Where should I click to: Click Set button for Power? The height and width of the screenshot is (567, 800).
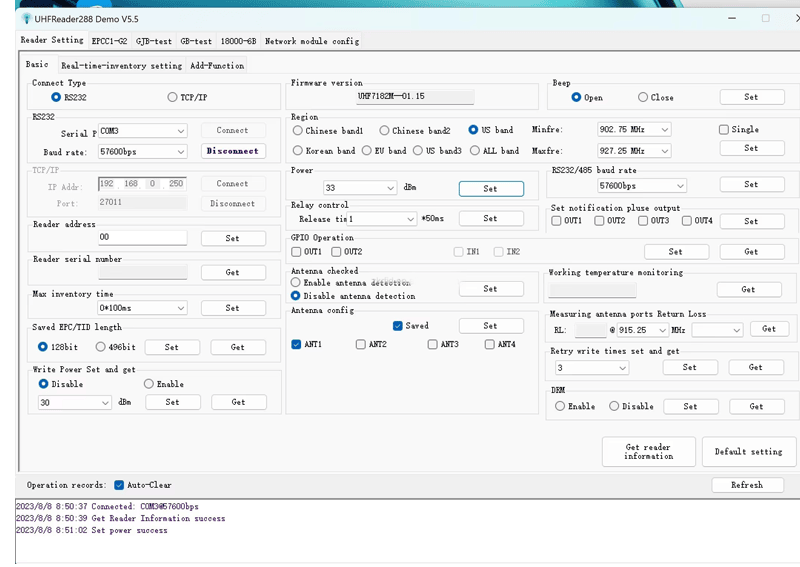coord(491,189)
